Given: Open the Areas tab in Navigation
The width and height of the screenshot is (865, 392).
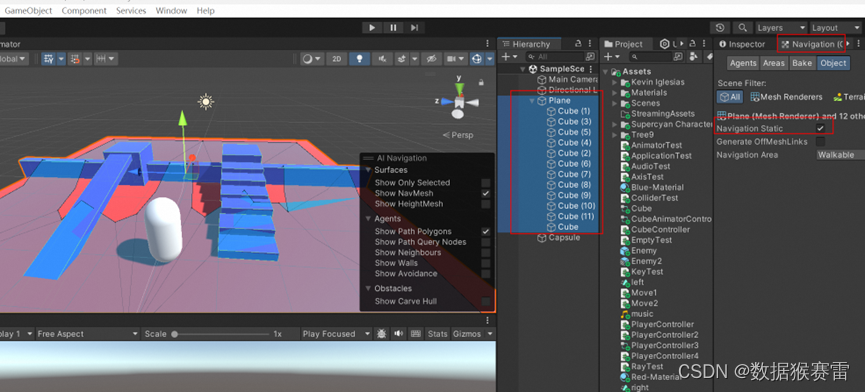Looking at the screenshot, I should [773, 63].
